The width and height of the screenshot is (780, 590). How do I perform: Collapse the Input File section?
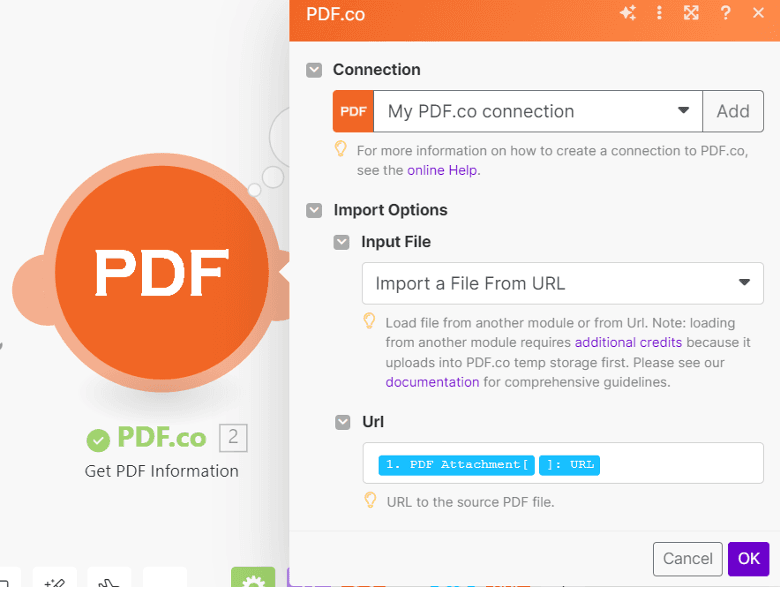point(342,242)
